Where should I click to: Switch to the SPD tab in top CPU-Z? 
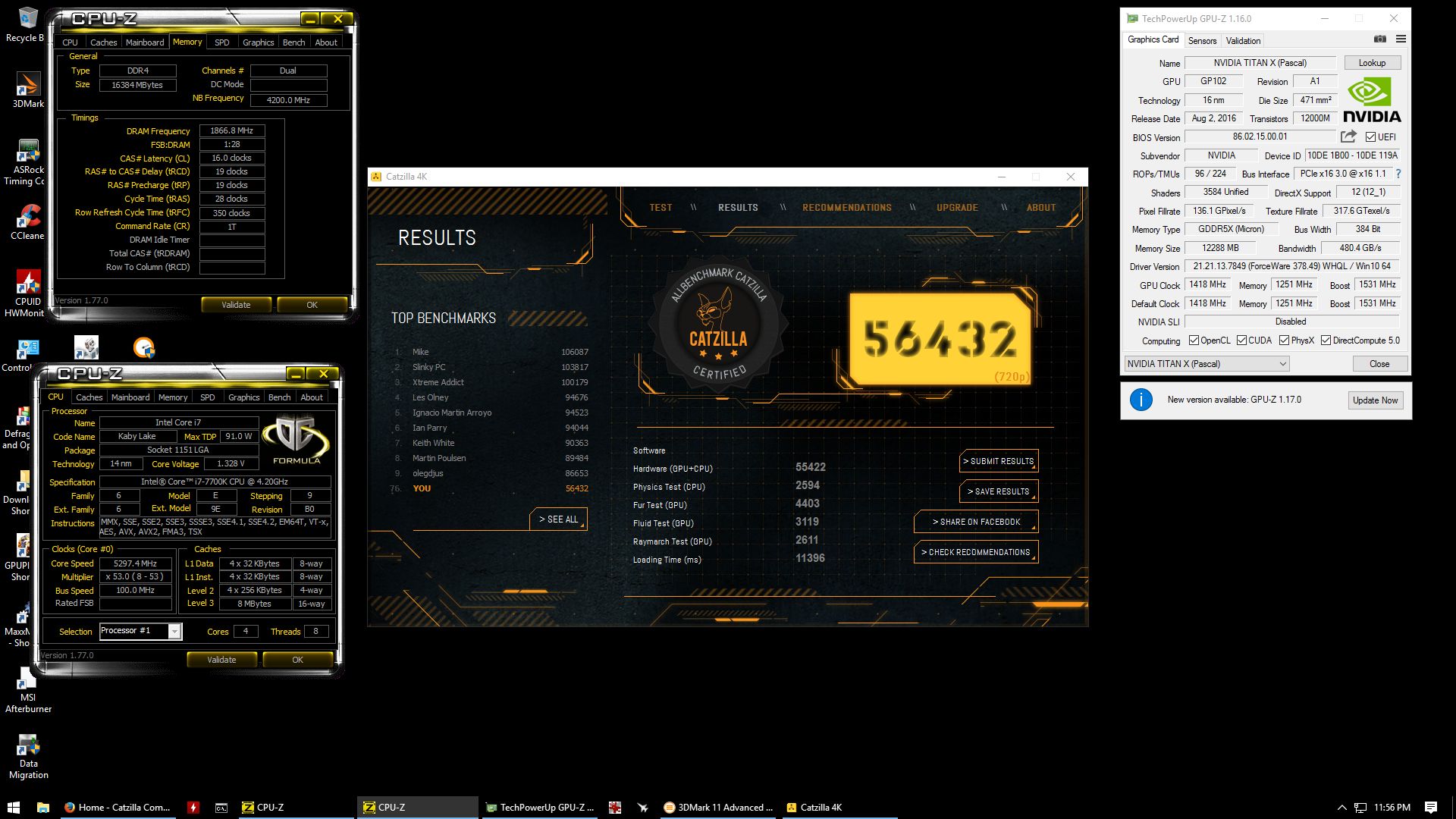(x=221, y=42)
